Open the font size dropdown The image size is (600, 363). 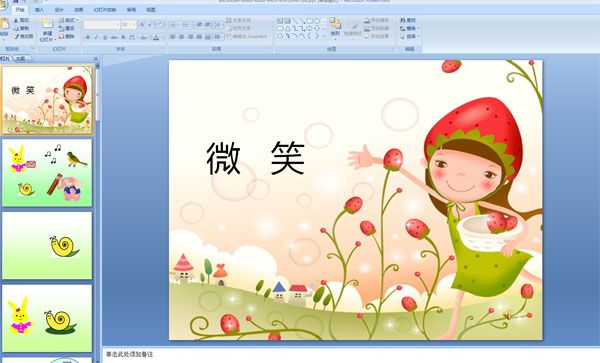(134, 25)
